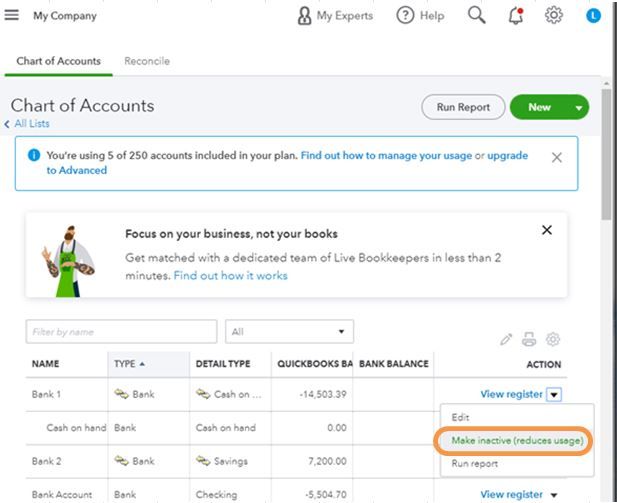
Task: Click the Run Report button
Action: tap(463, 107)
